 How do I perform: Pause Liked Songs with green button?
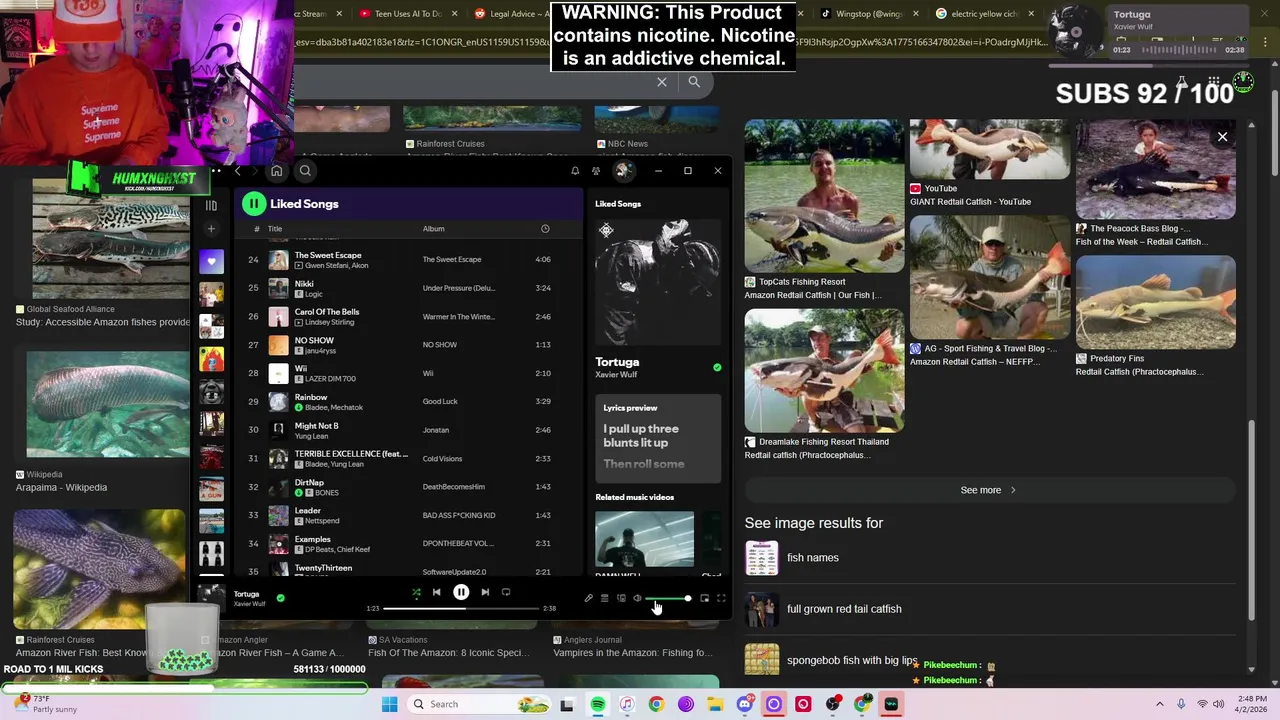click(253, 204)
